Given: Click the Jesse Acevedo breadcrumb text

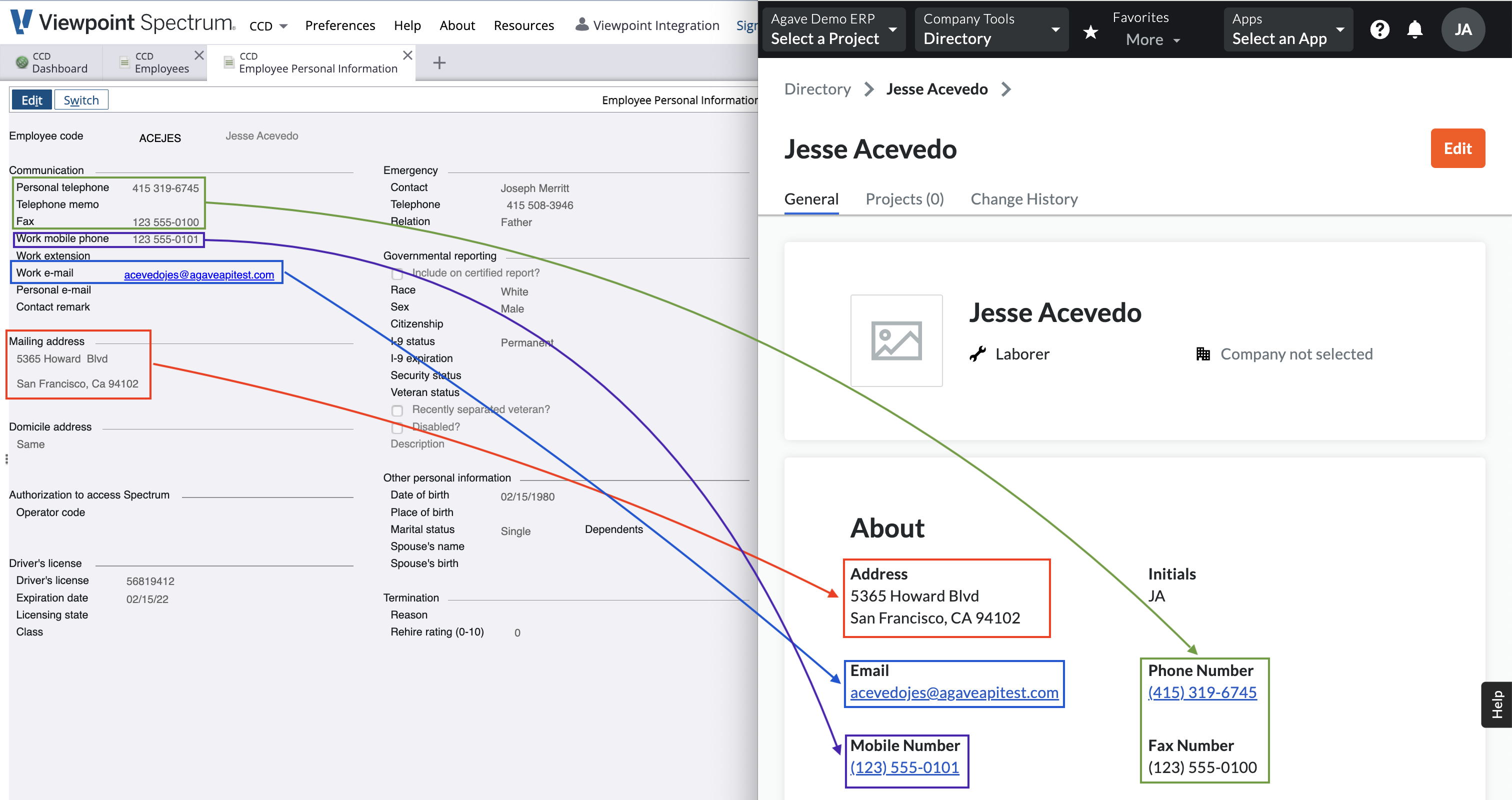Looking at the screenshot, I should click(x=937, y=89).
